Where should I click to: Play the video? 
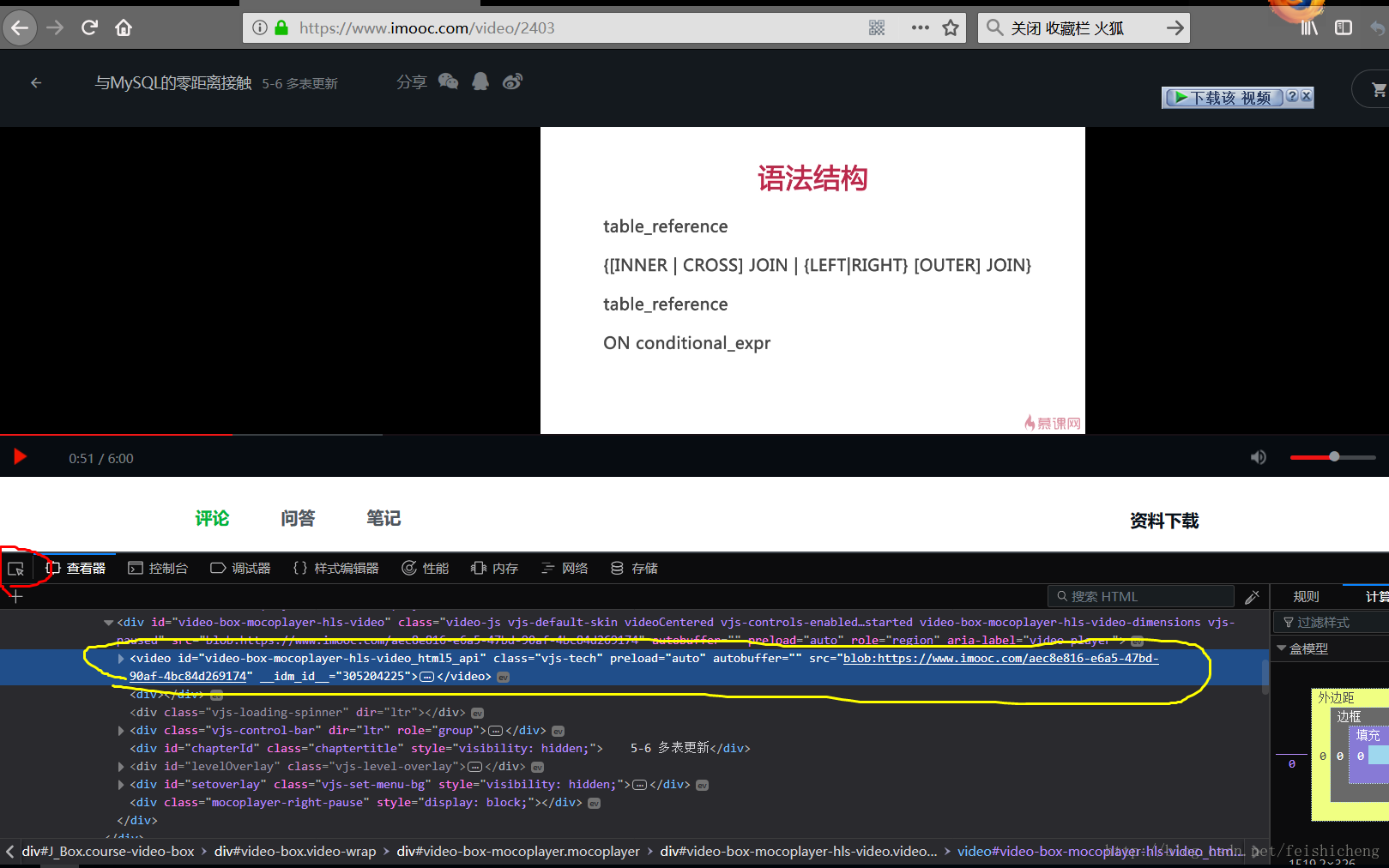pos(20,457)
